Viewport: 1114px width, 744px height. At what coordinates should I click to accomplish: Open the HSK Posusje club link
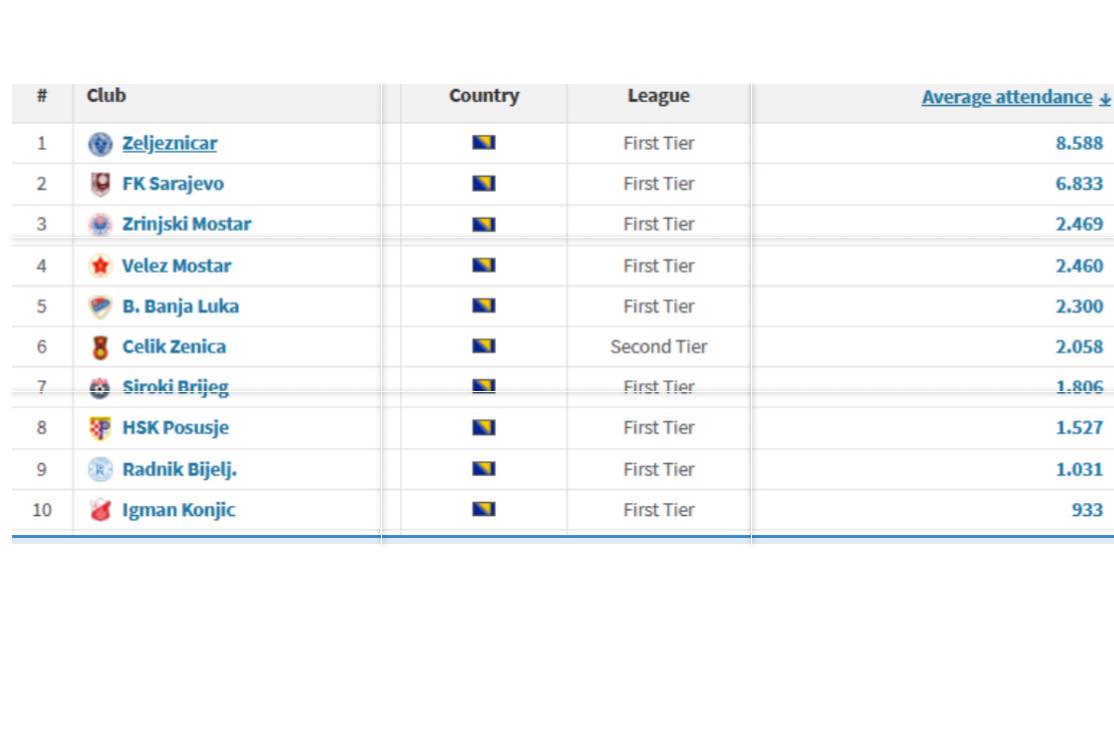coord(175,428)
